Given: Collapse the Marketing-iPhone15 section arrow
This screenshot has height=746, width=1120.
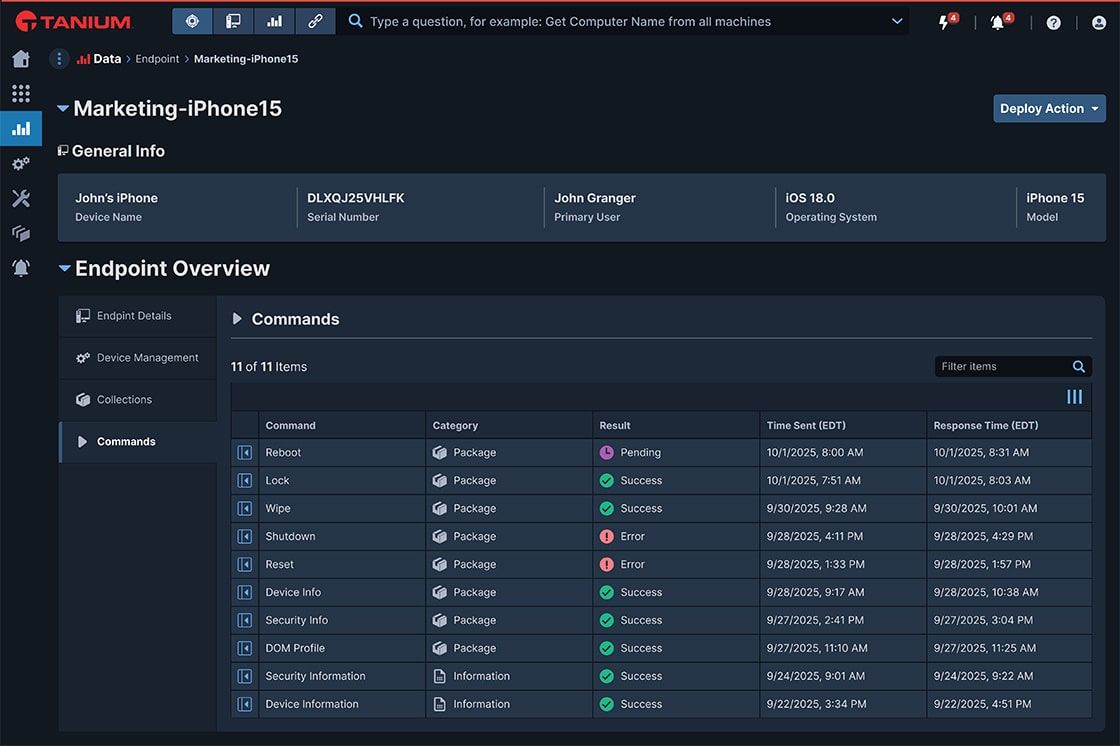Looking at the screenshot, I should click(63, 109).
